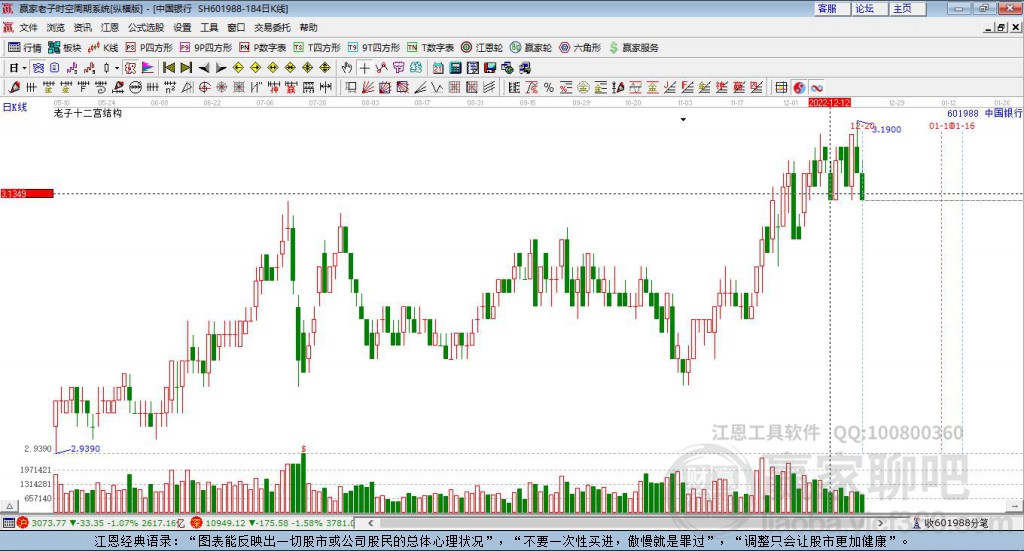Click the highlighted date 2022-12-12 marker
1024x551 pixels.
pos(829,103)
